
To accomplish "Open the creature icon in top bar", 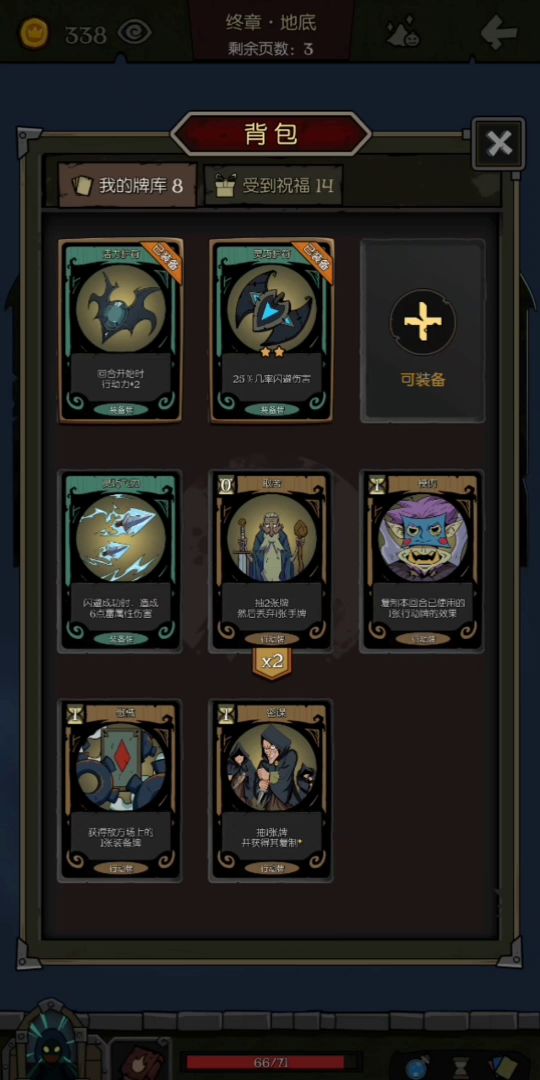I will click(x=404, y=32).
